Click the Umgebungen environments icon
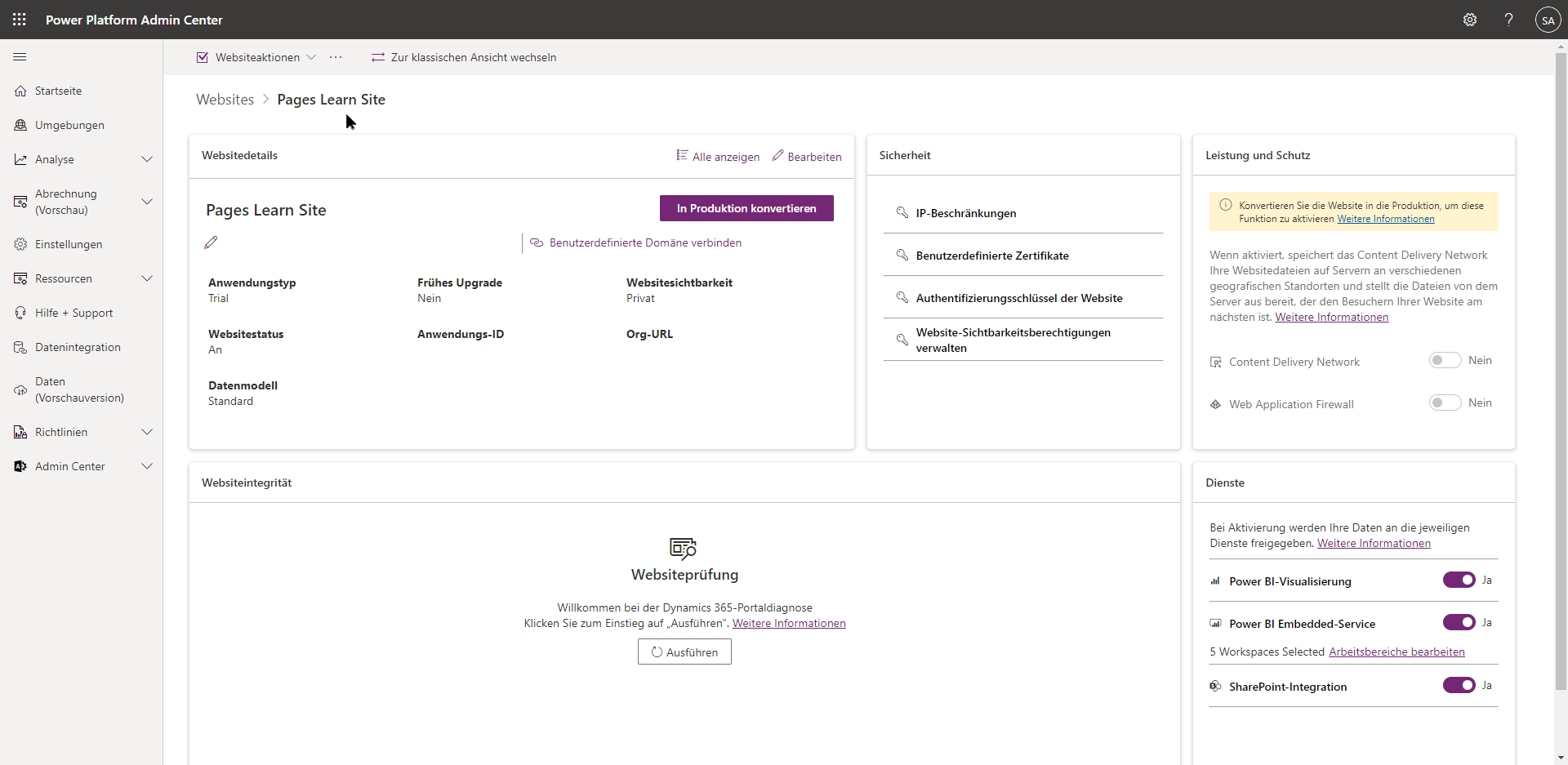1568x765 pixels. [x=20, y=126]
